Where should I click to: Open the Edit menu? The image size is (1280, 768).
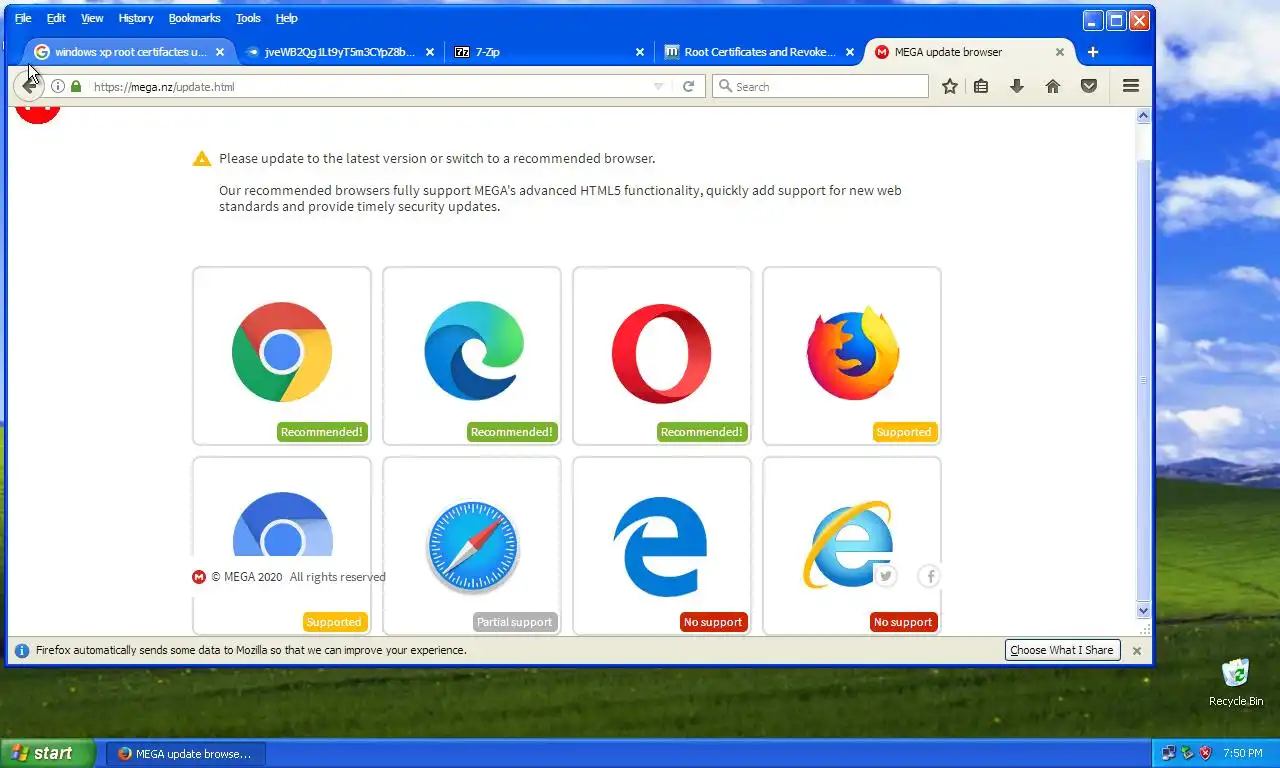pyautogui.click(x=56, y=18)
